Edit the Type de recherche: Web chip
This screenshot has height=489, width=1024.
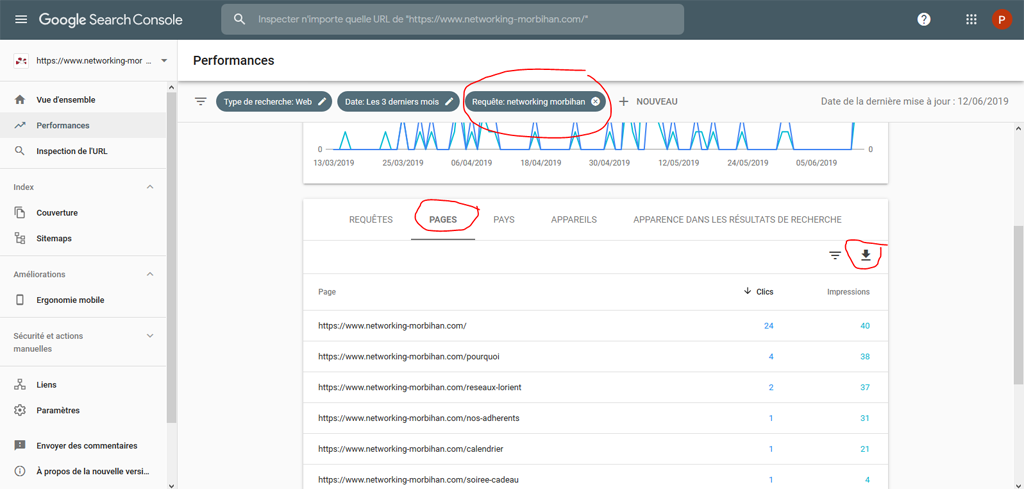(x=274, y=102)
